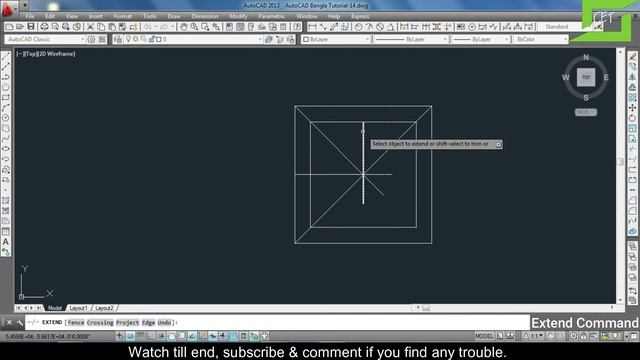Click the Linear dimension icon

pyautogui.click(x=312, y=27)
